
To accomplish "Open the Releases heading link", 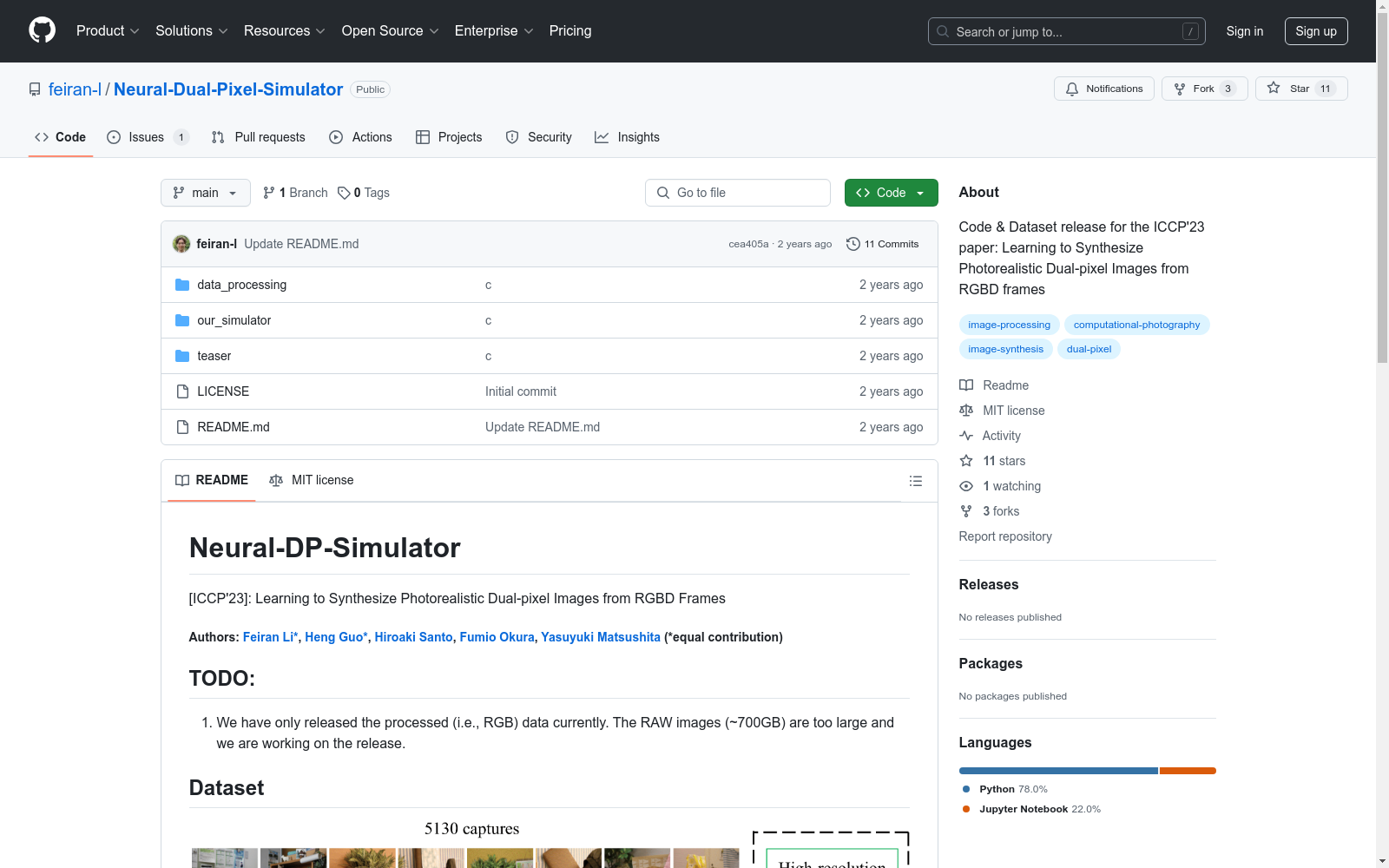I will click(x=989, y=584).
